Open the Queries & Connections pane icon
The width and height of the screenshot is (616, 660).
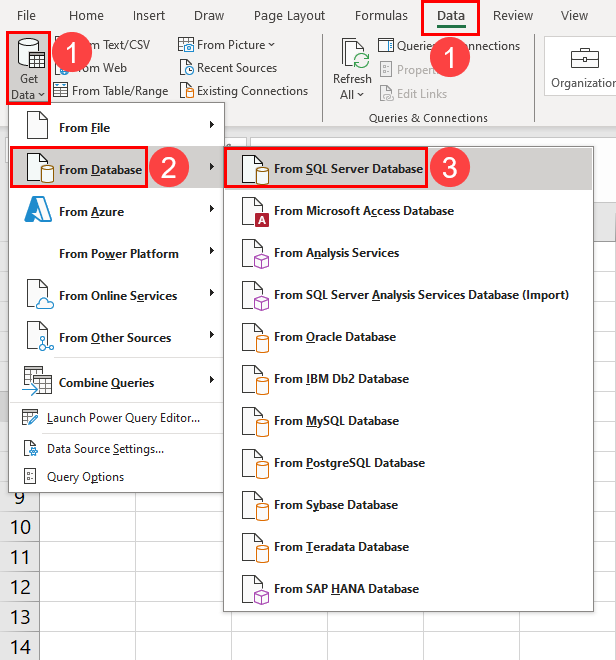click(x=385, y=45)
